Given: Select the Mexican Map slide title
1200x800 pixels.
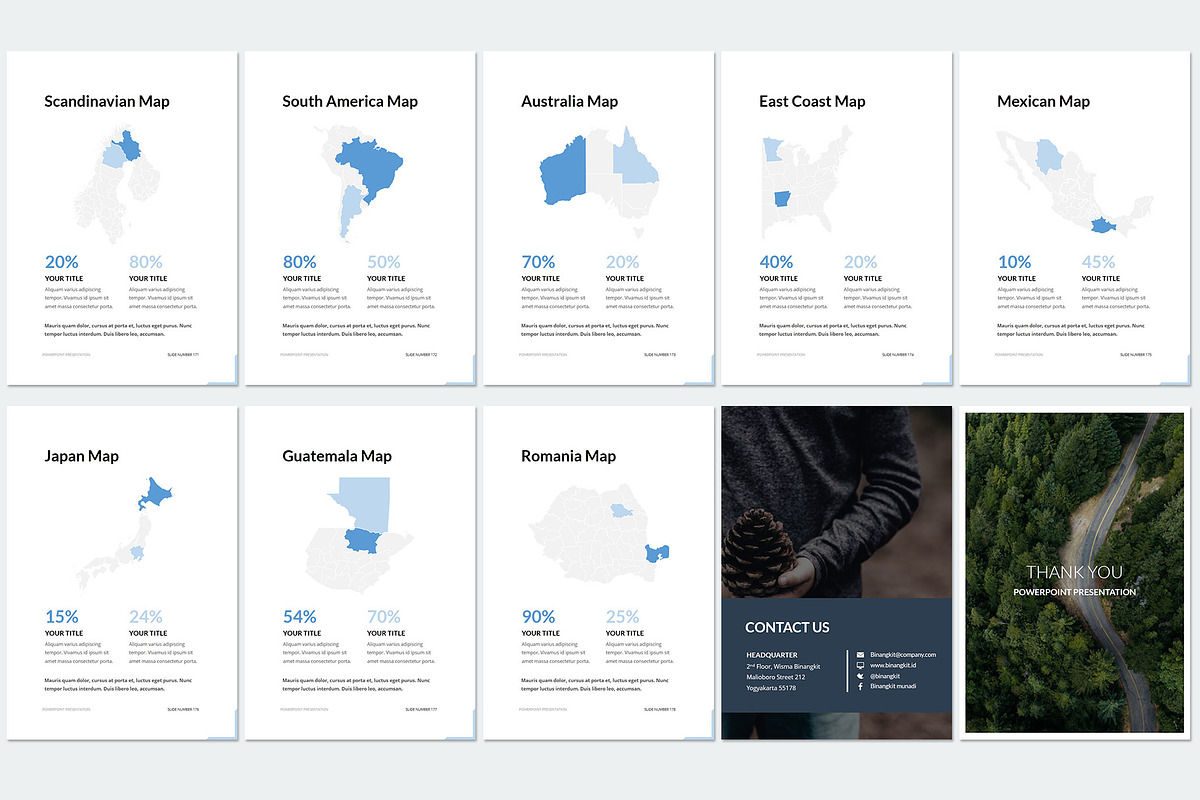Looking at the screenshot, I should pos(1043,101).
